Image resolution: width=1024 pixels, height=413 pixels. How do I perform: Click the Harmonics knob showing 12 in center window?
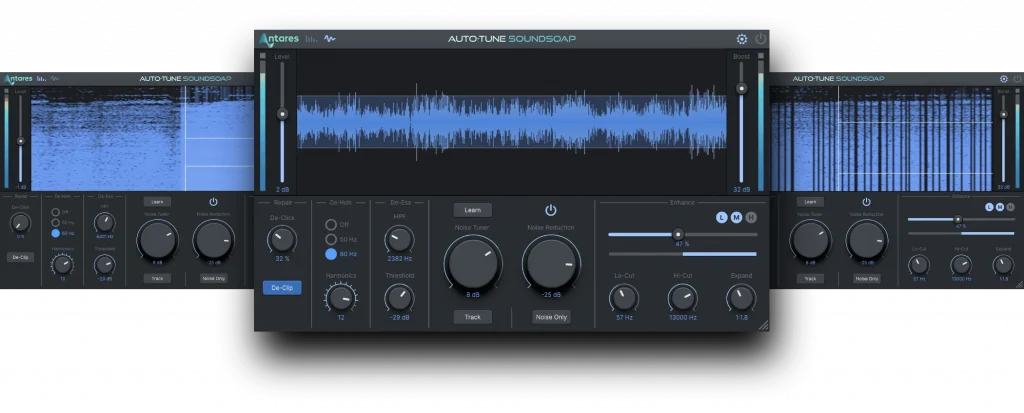pos(341,298)
